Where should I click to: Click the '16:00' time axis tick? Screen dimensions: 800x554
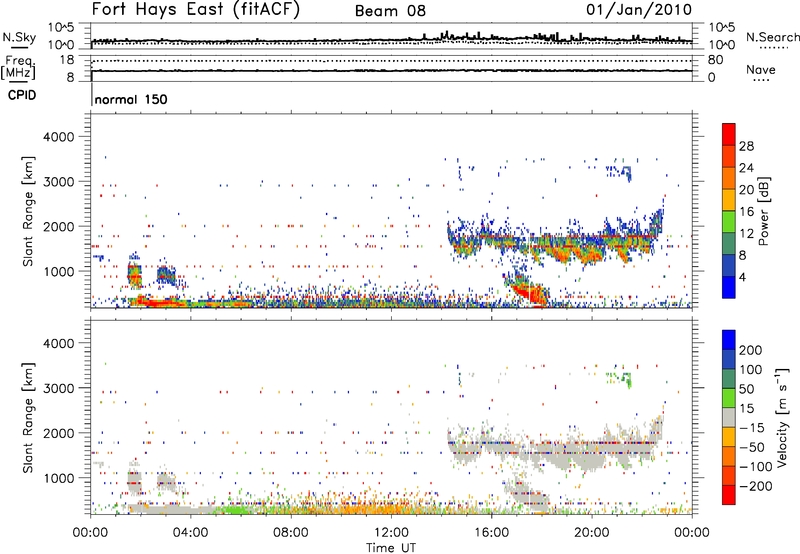coord(491,533)
